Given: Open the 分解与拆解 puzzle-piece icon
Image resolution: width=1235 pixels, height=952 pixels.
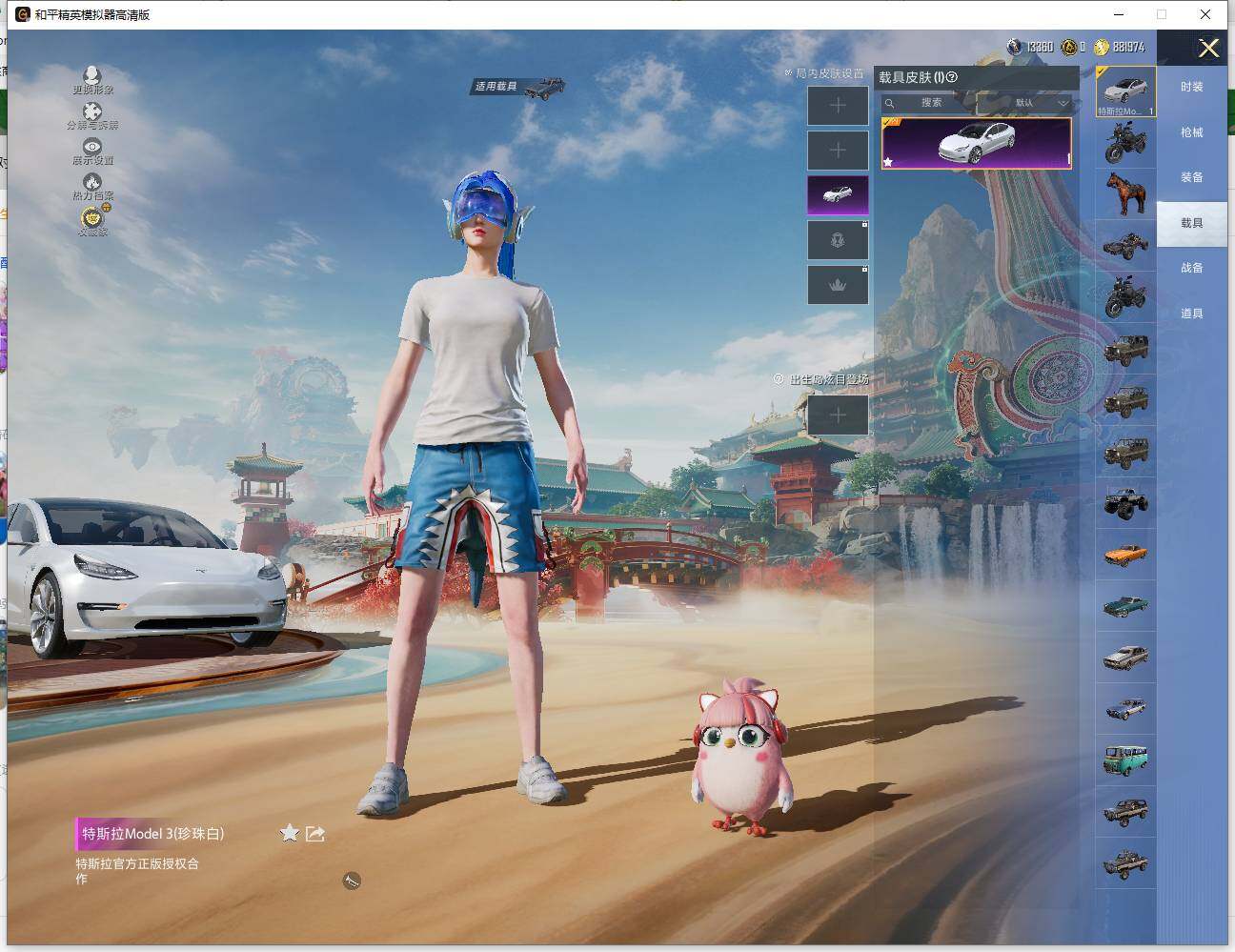Looking at the screenshot, I should 91,112.
